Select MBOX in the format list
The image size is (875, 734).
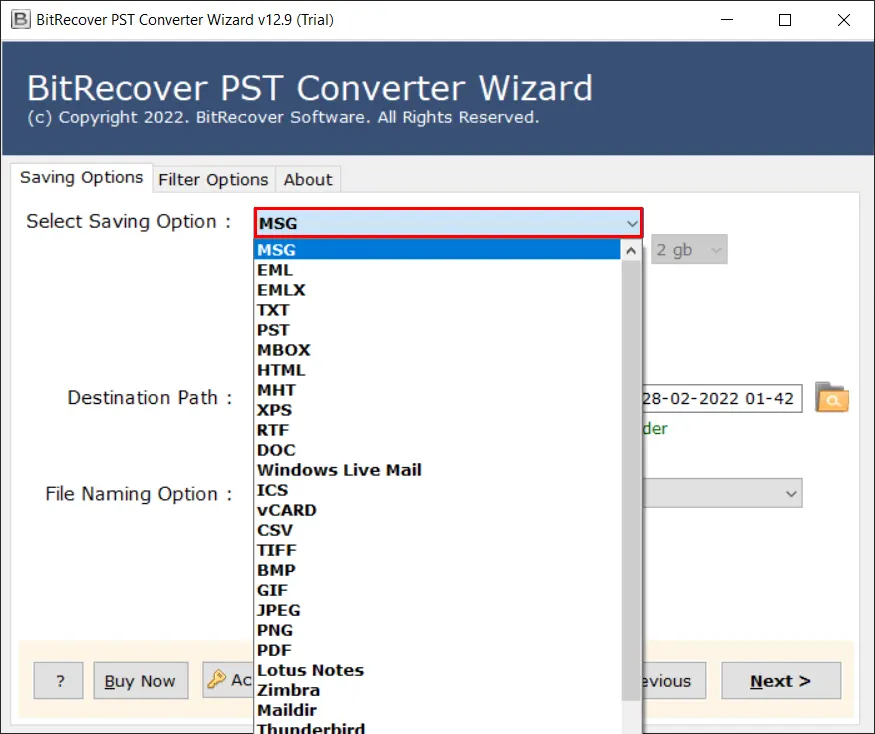284,350
